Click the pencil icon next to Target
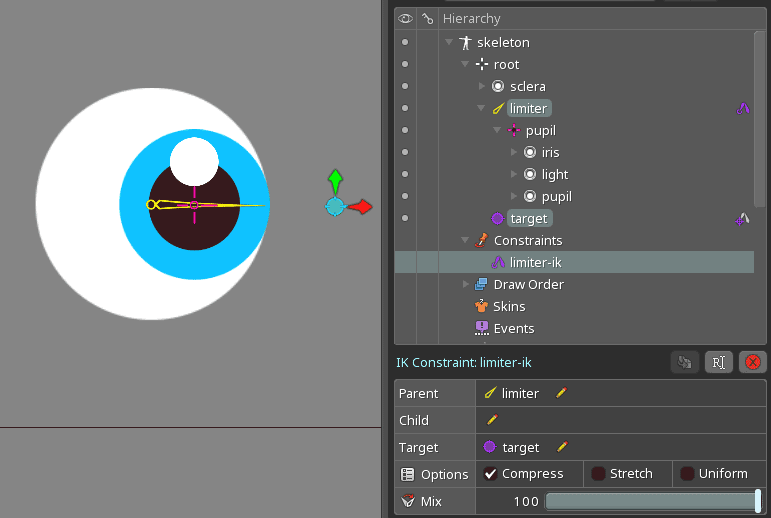771x518 pixels. click(562, 447)
